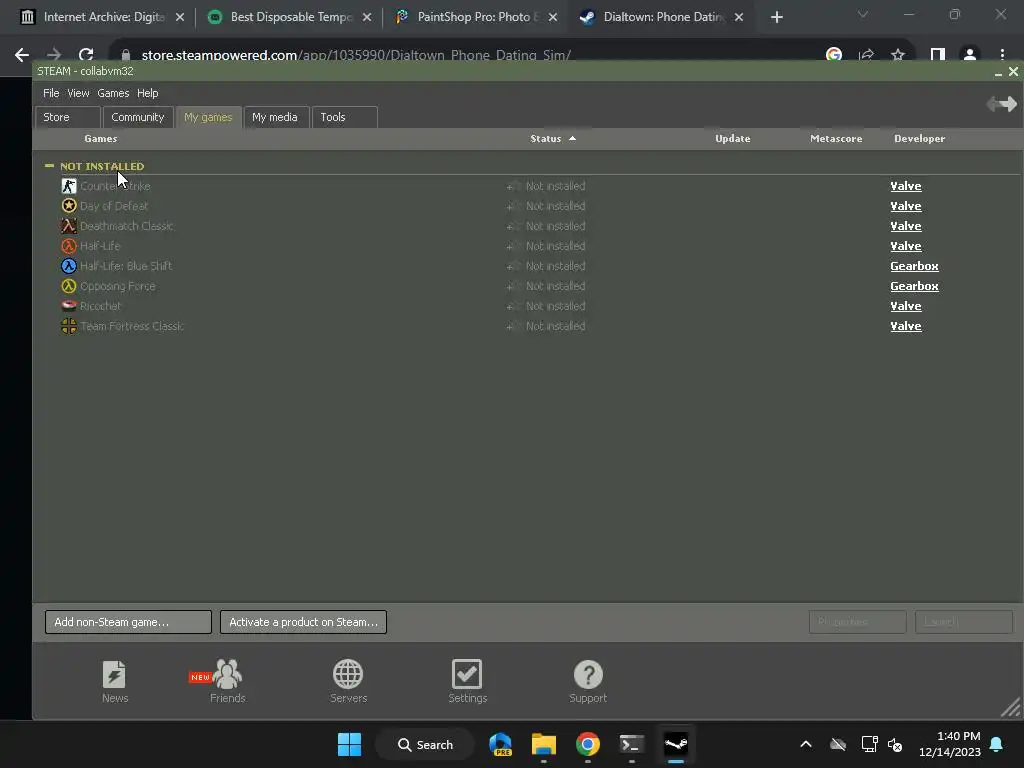Open File Explorer from taskbar
The height and width of the screenshot is (768, 1024).
[543, 744]
